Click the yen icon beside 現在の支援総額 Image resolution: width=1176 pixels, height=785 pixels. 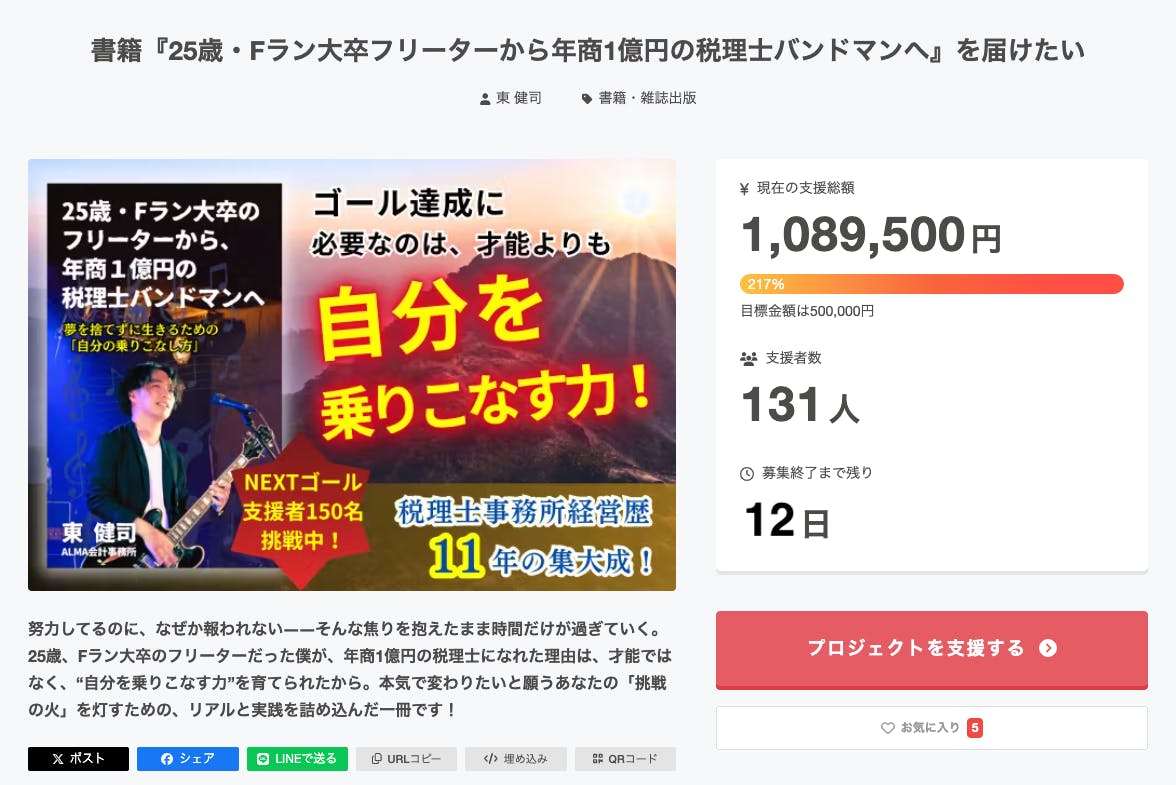pos(744,188)
